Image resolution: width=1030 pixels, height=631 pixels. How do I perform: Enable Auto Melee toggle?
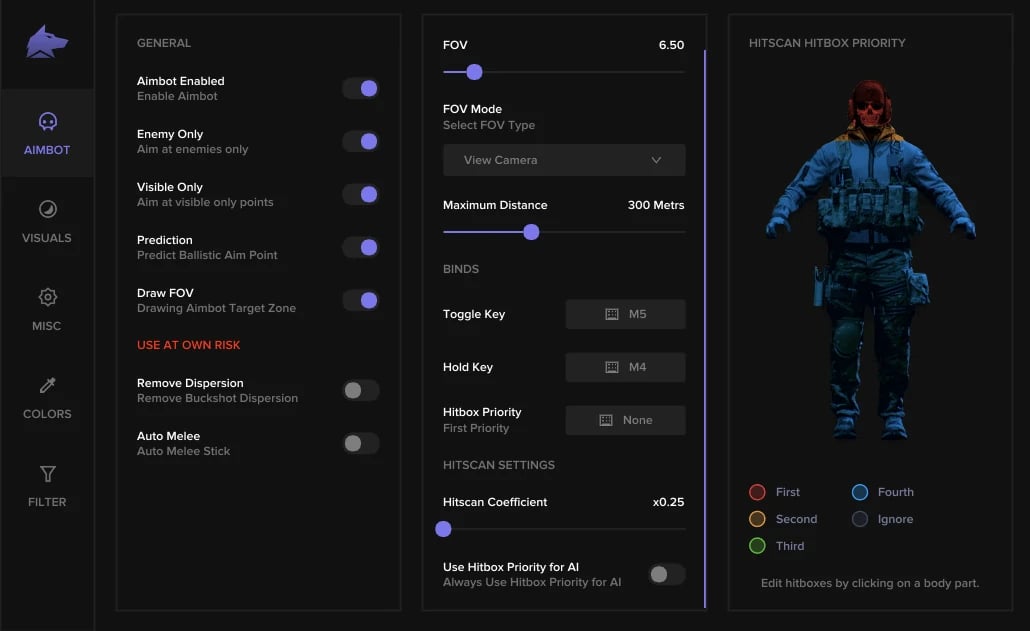pos(361,443)
